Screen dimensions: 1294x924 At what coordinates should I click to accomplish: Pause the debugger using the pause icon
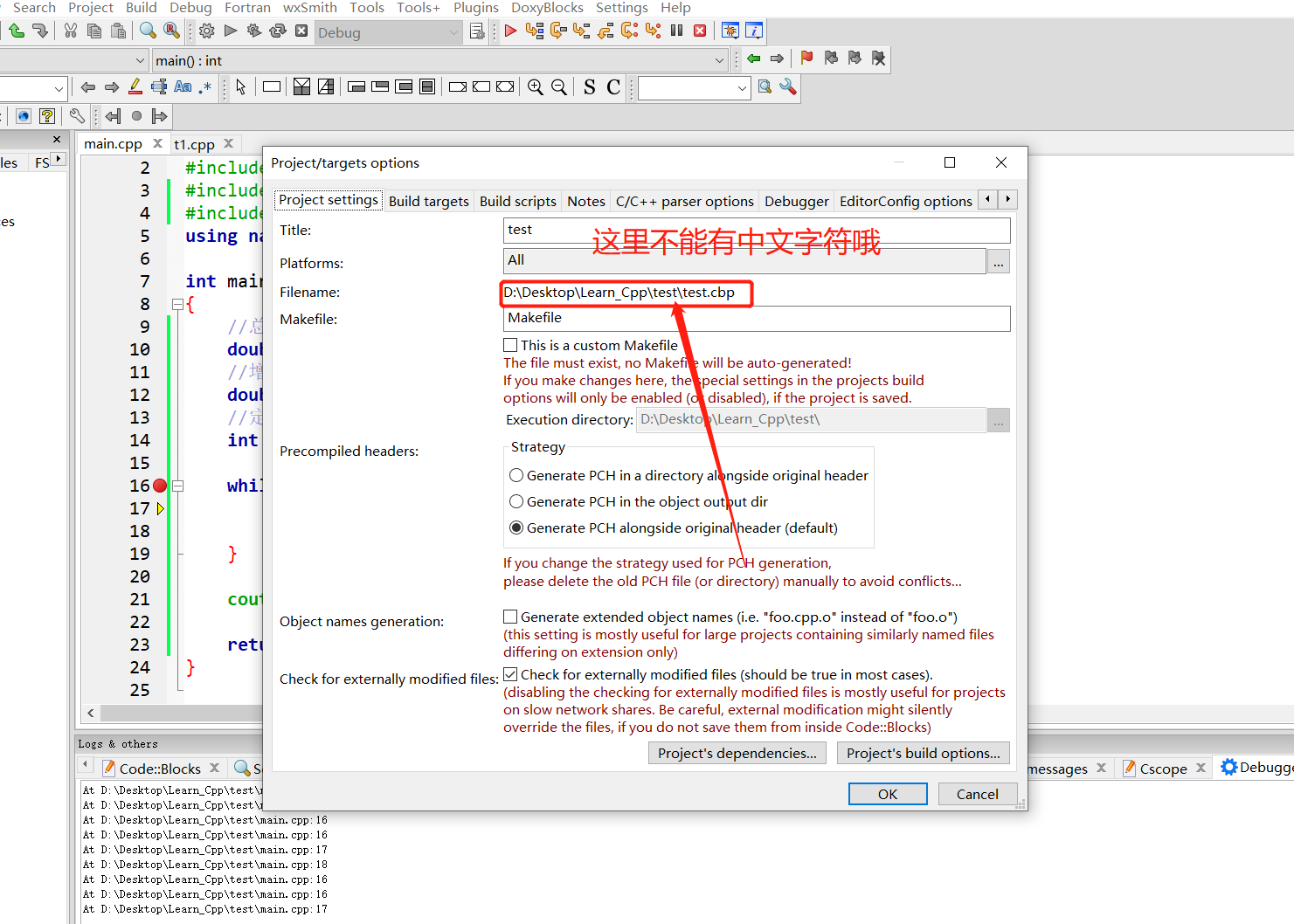[676, 30]
